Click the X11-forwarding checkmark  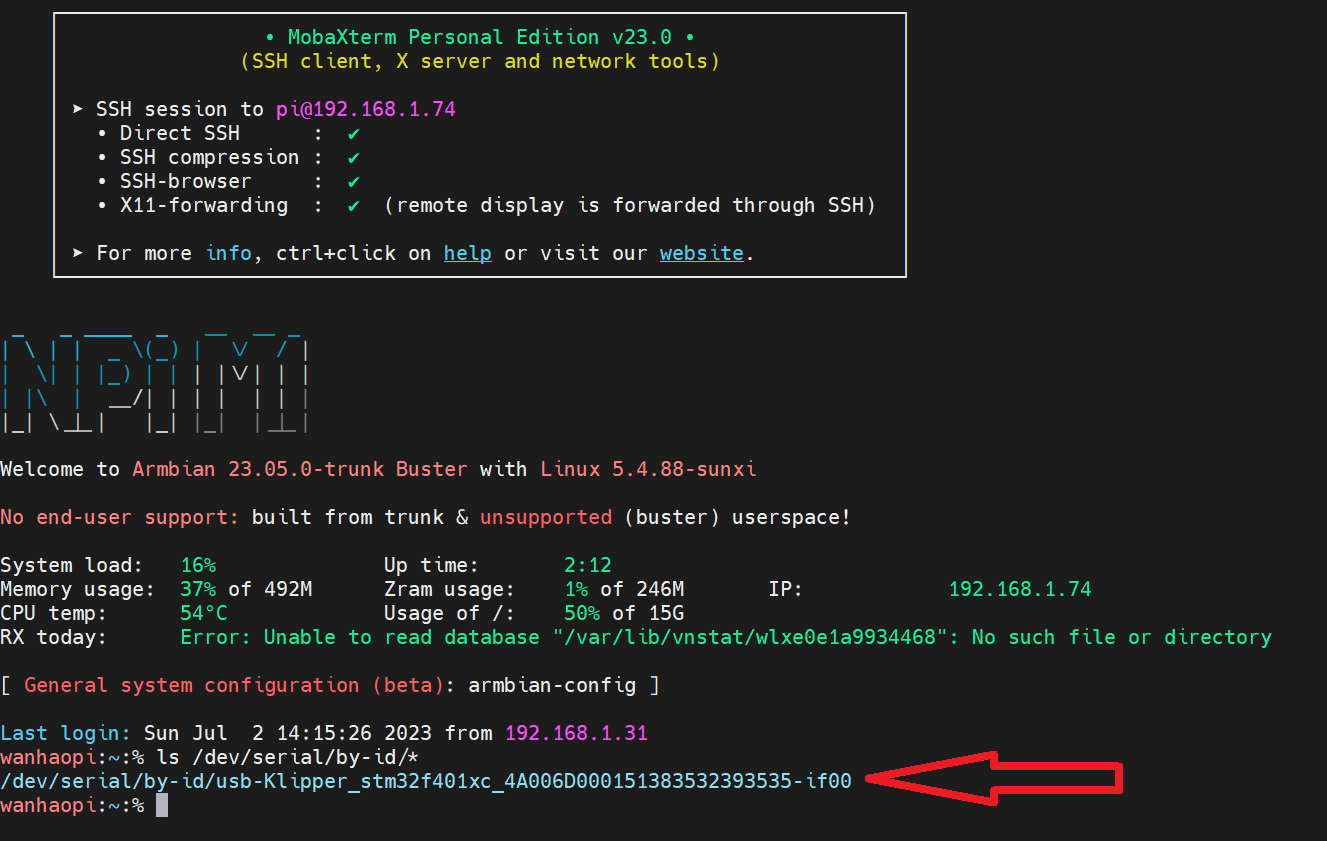(x=354, y=205)
